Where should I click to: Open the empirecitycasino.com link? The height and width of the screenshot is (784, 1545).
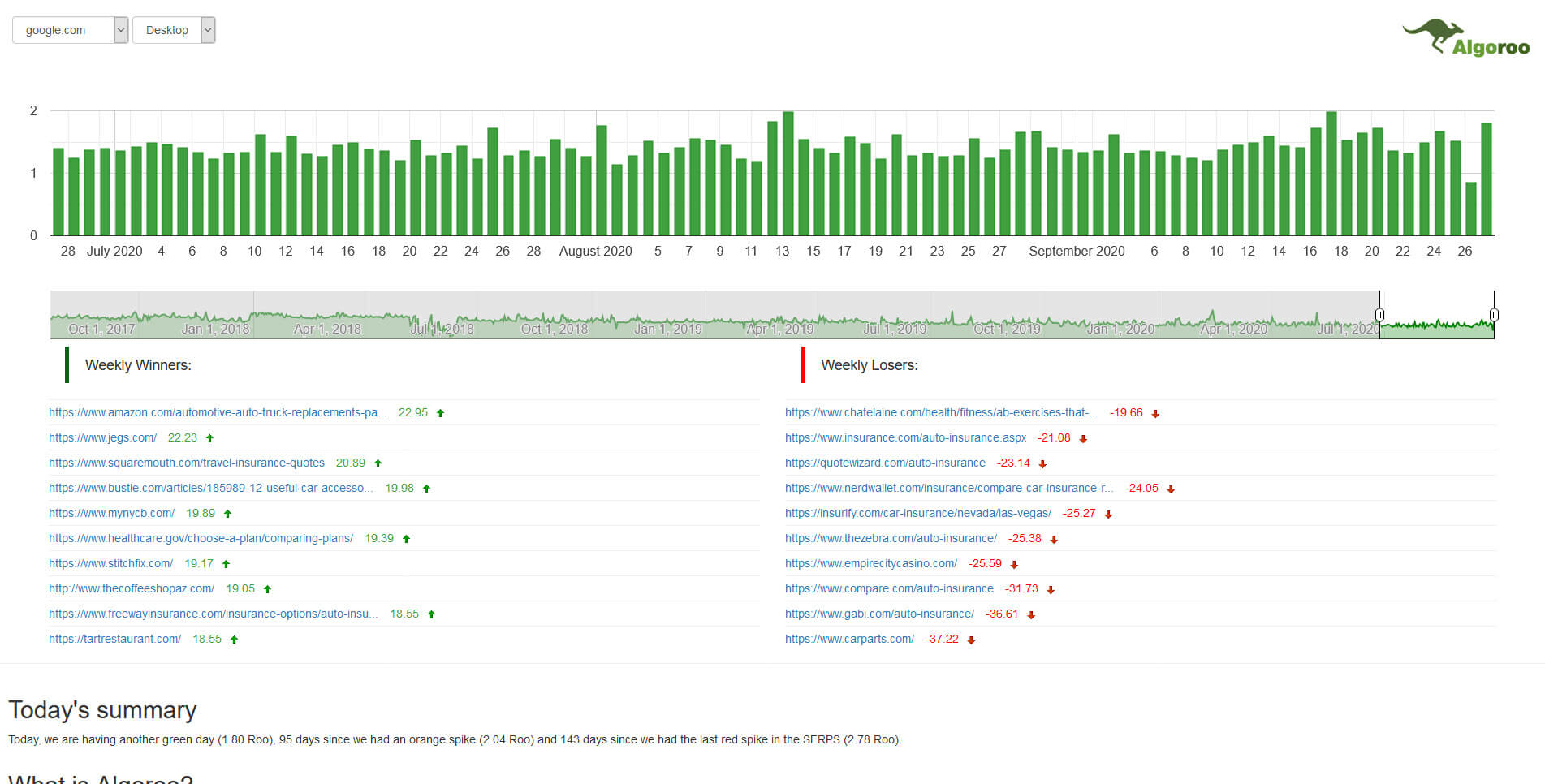coord(871,563)
